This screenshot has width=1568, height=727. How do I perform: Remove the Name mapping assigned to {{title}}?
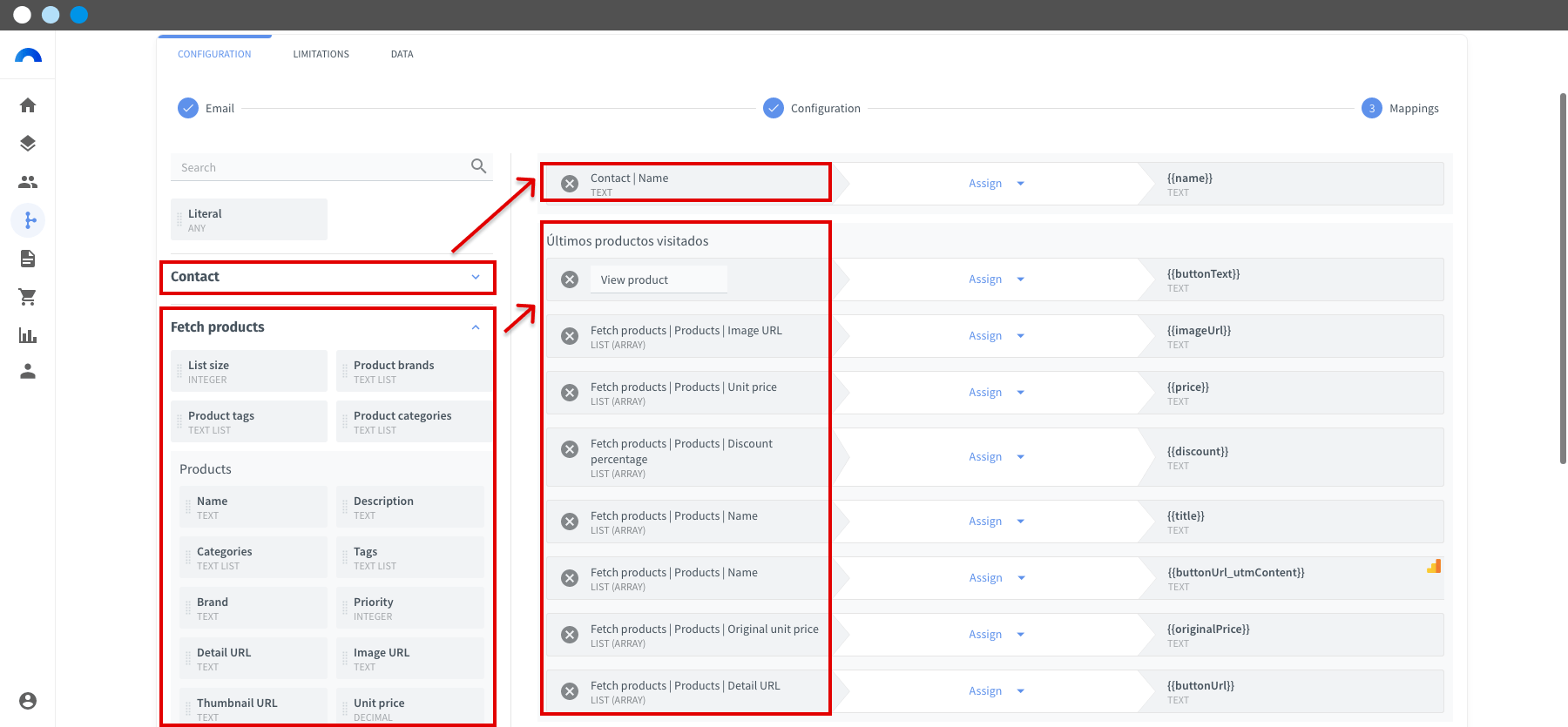[570, 522]
